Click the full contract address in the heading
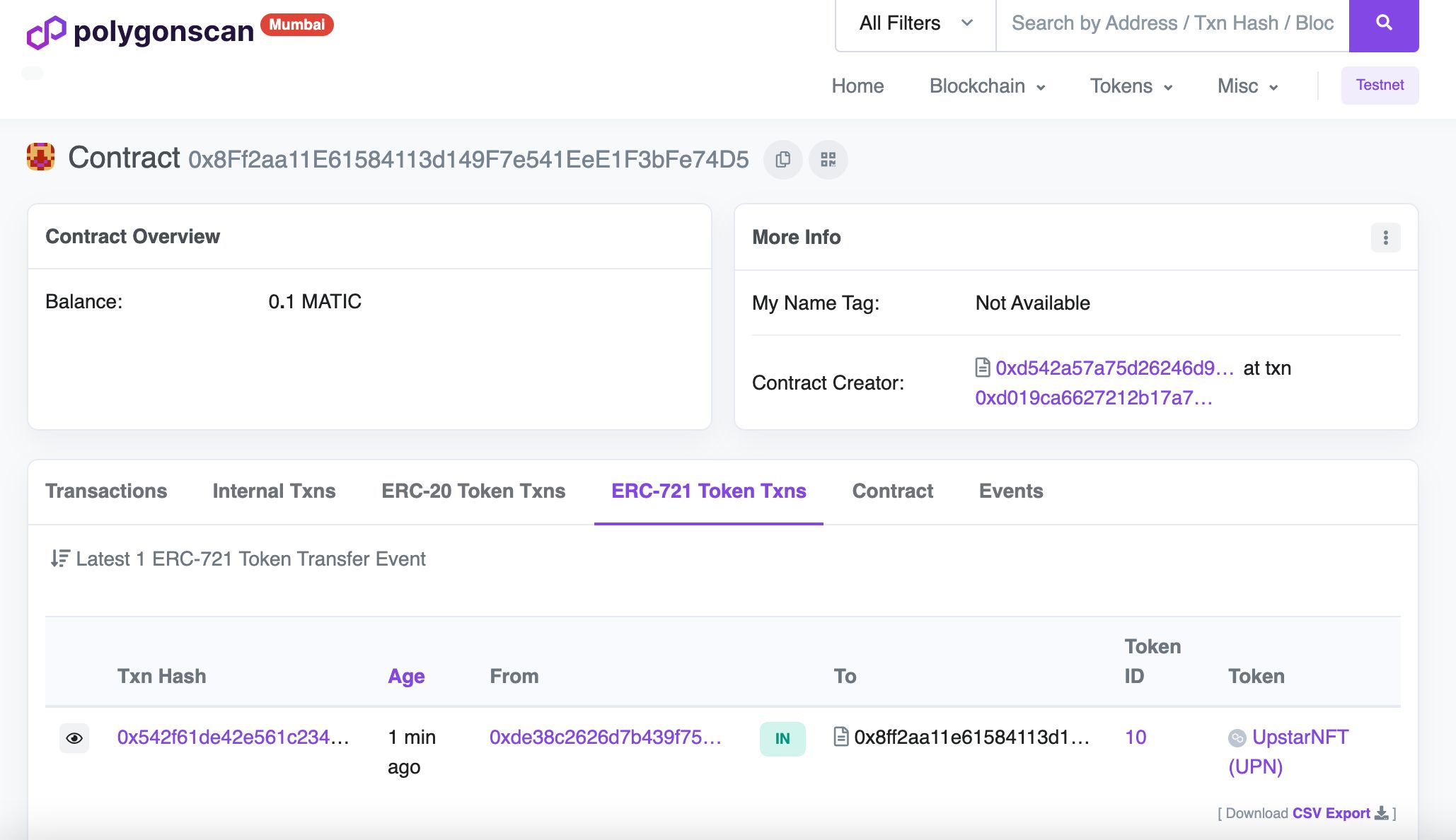1456x840 pixels. coord(468,160)
